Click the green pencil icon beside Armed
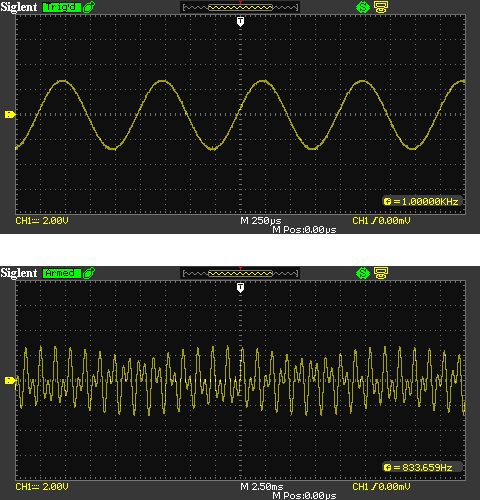The height and width of the screenshot is (500, 480). (89, 273)
